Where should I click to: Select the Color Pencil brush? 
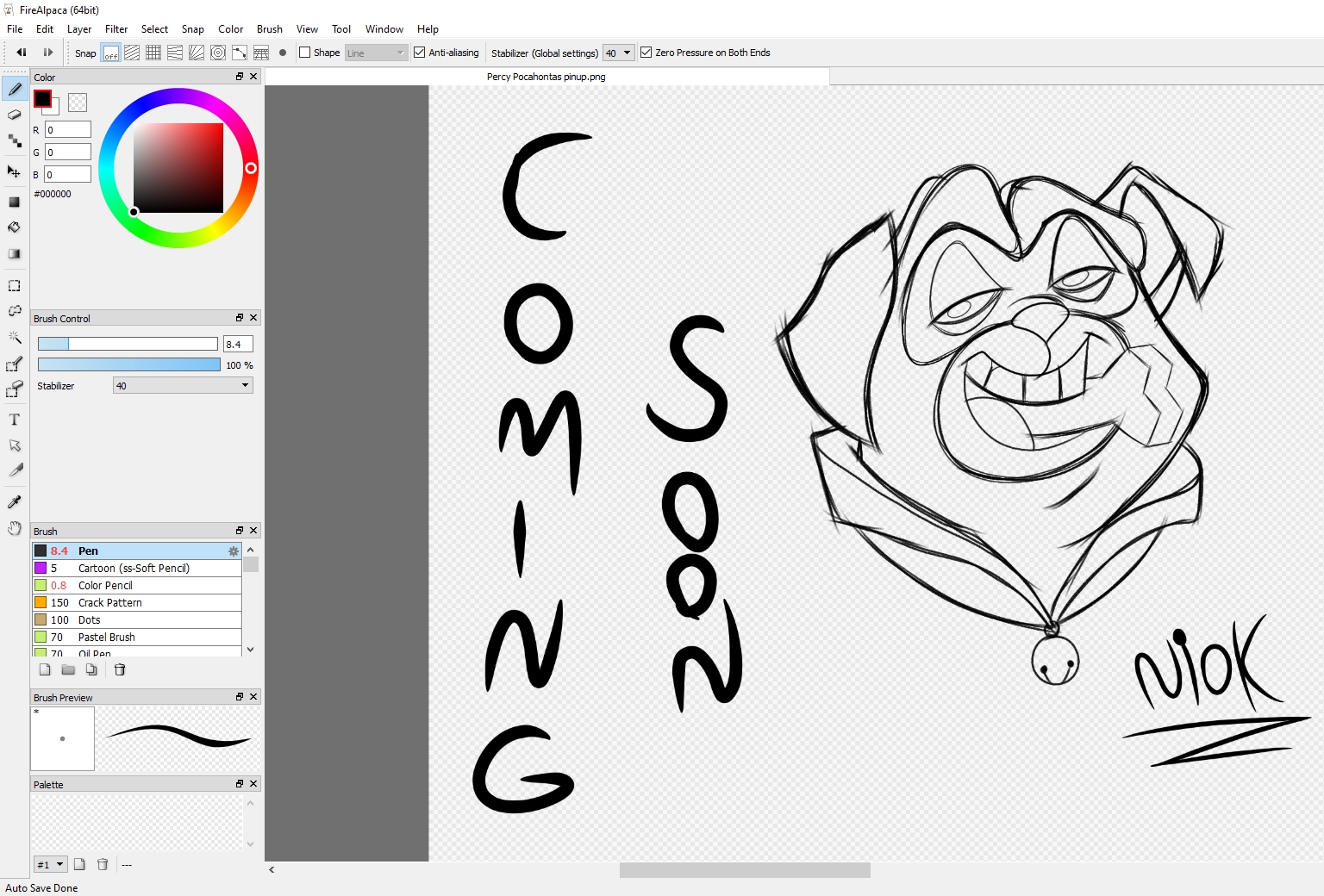click(137, 586)
